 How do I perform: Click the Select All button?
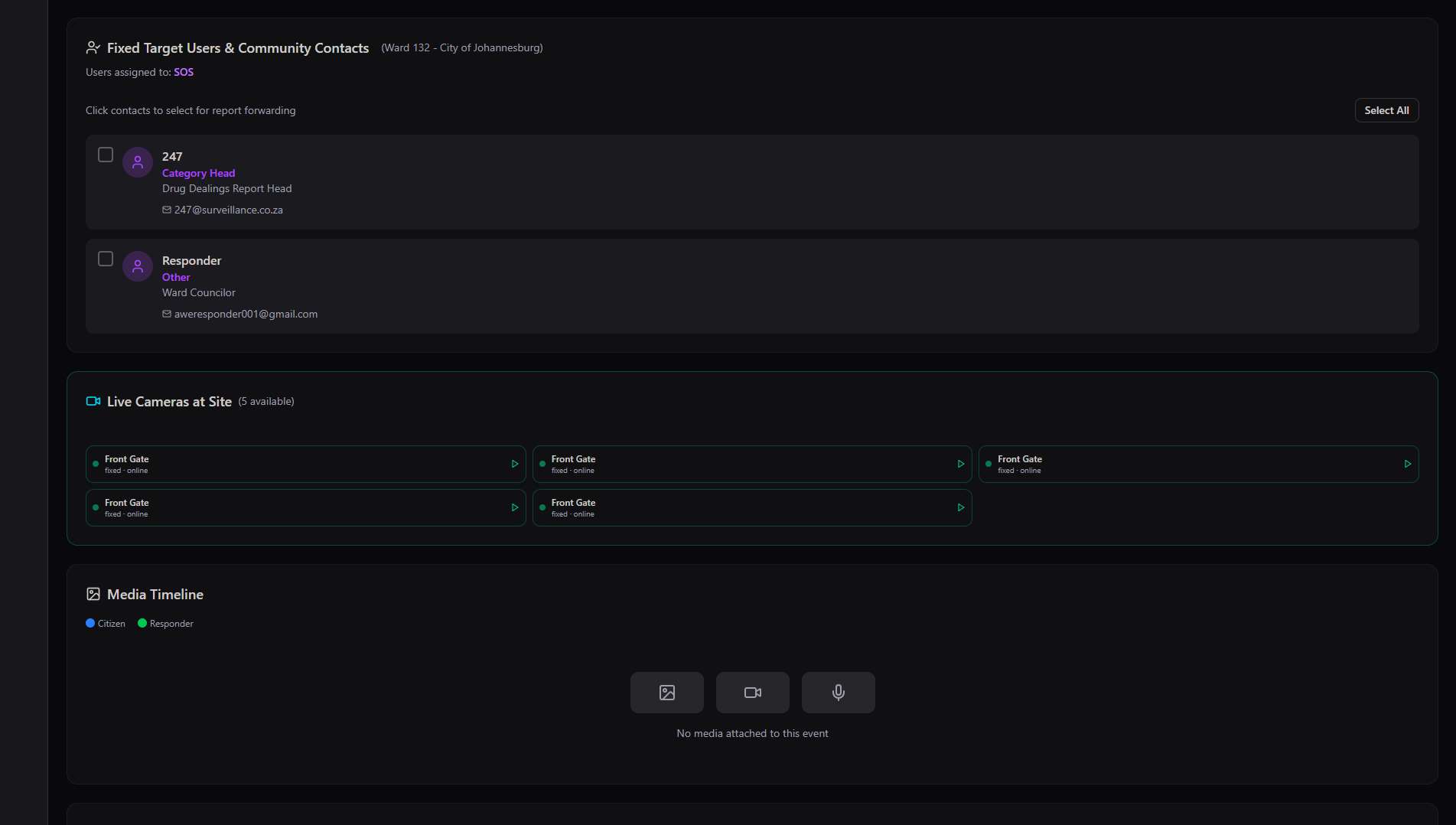click(1386, 110)
